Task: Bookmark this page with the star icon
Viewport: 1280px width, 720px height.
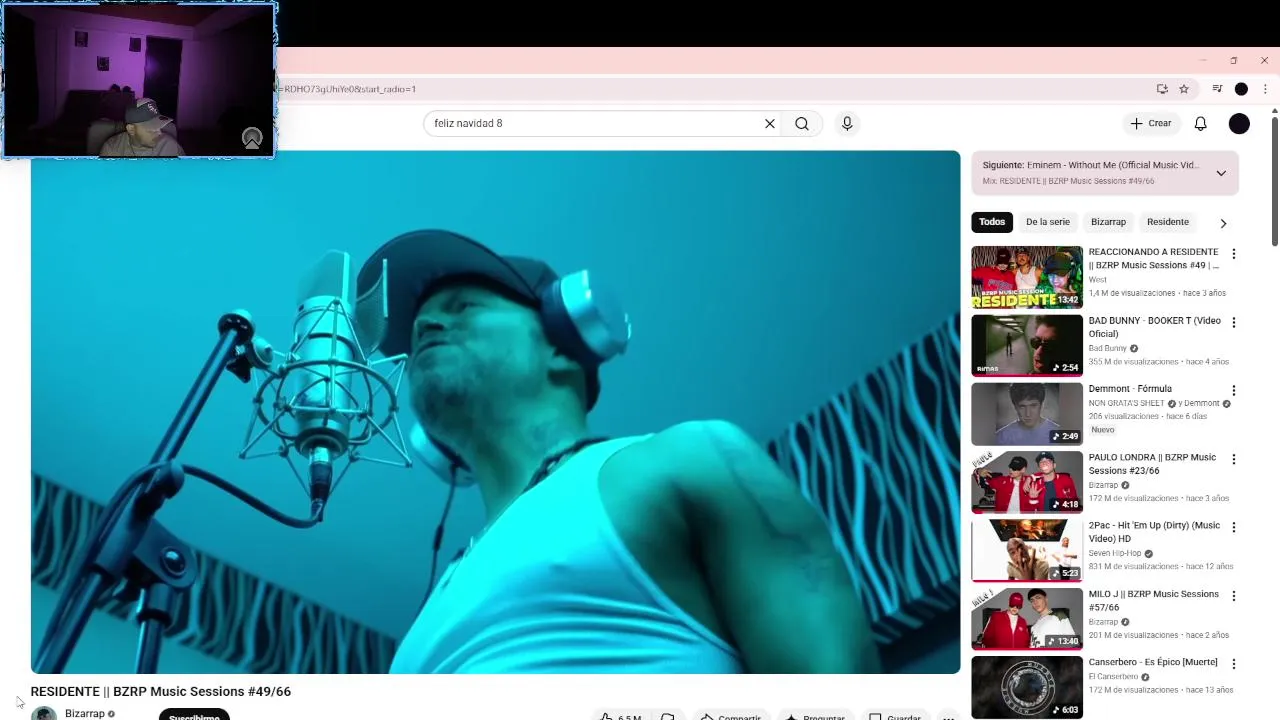Action: click(1184, 89)
